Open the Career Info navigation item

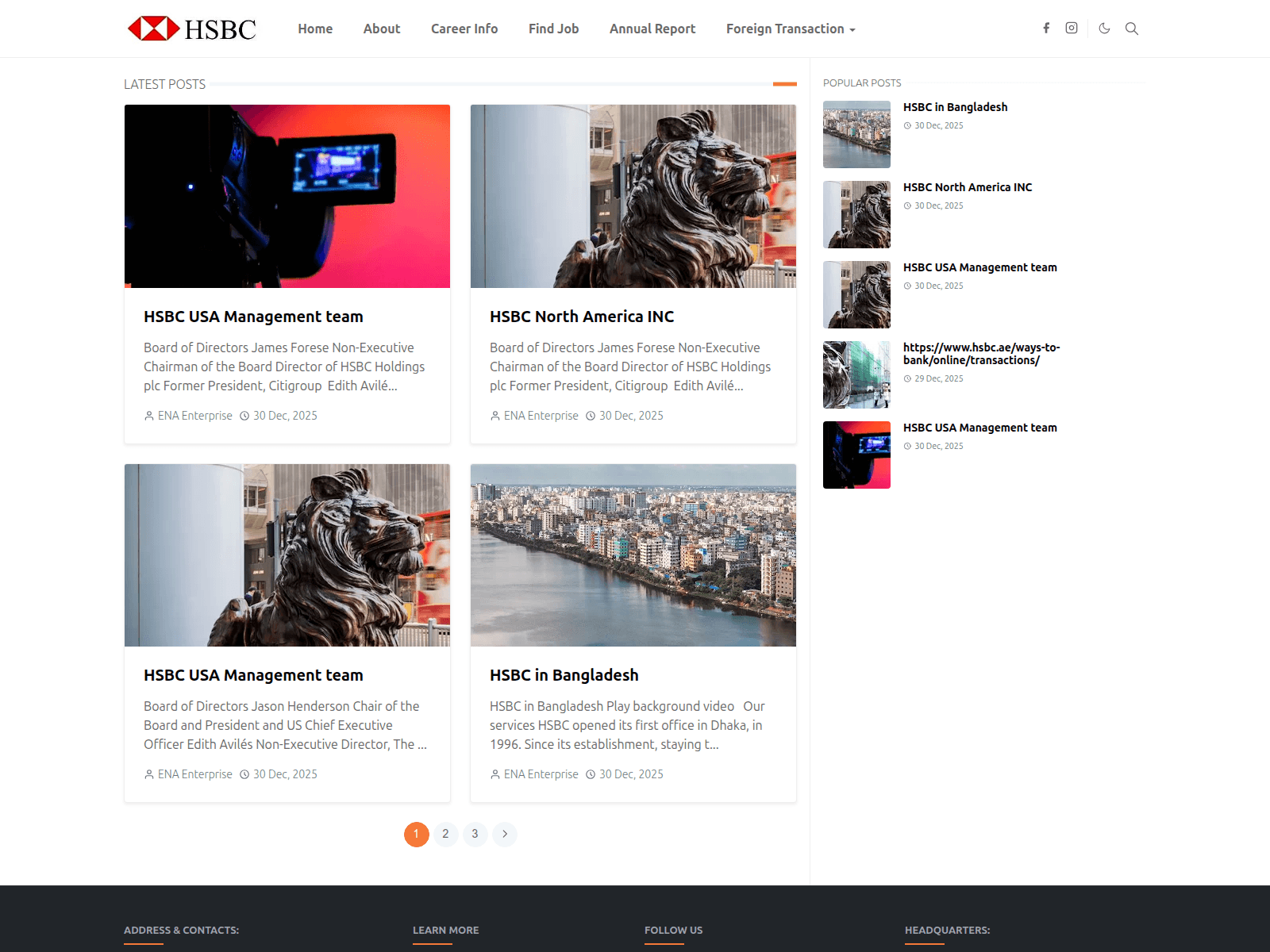(464, 29)
